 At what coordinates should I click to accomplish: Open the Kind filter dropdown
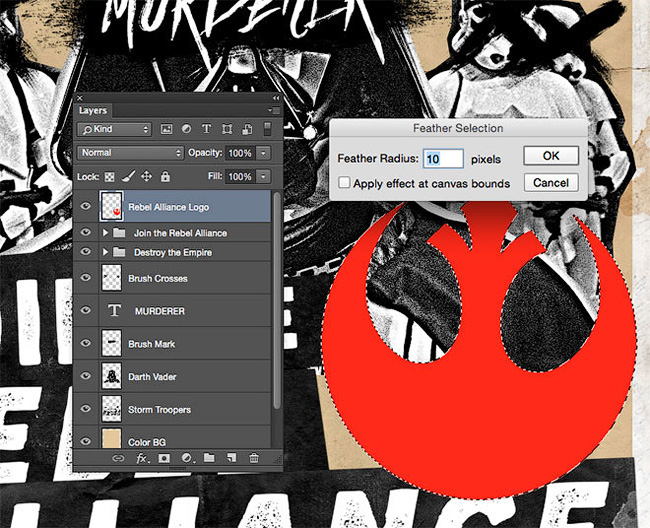tap(114, 129)
